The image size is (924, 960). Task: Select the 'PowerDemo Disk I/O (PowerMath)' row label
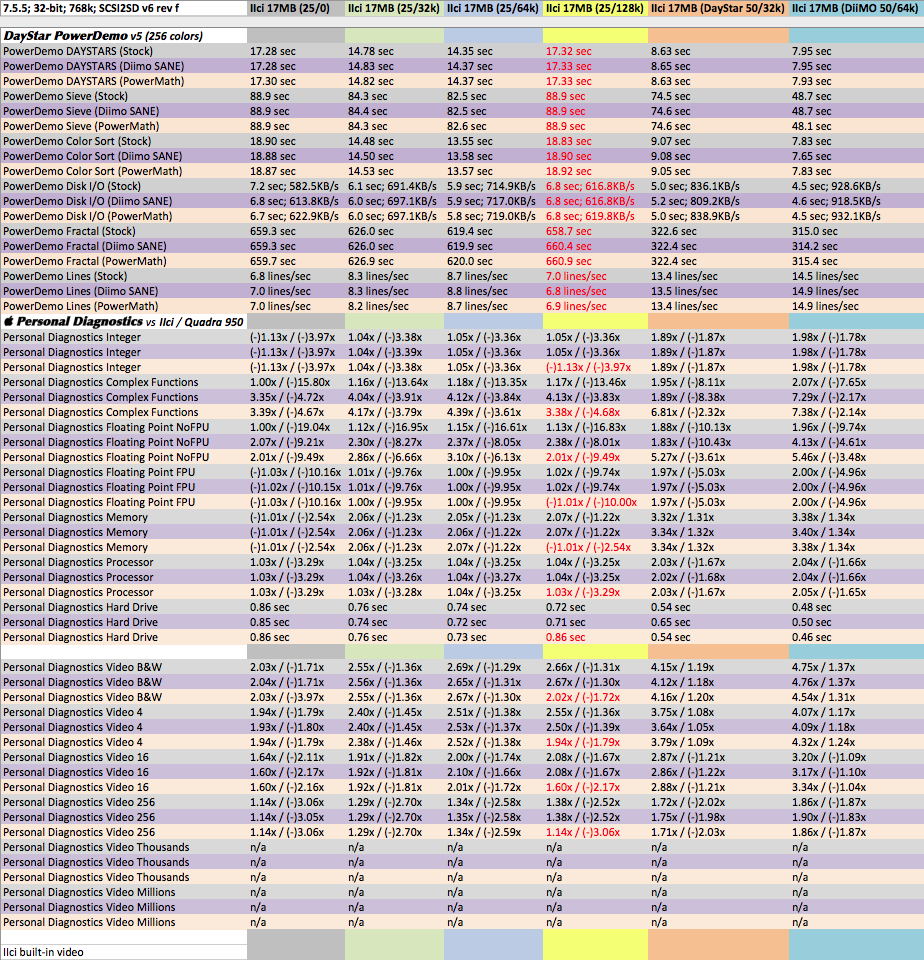[x=88, y=216]
